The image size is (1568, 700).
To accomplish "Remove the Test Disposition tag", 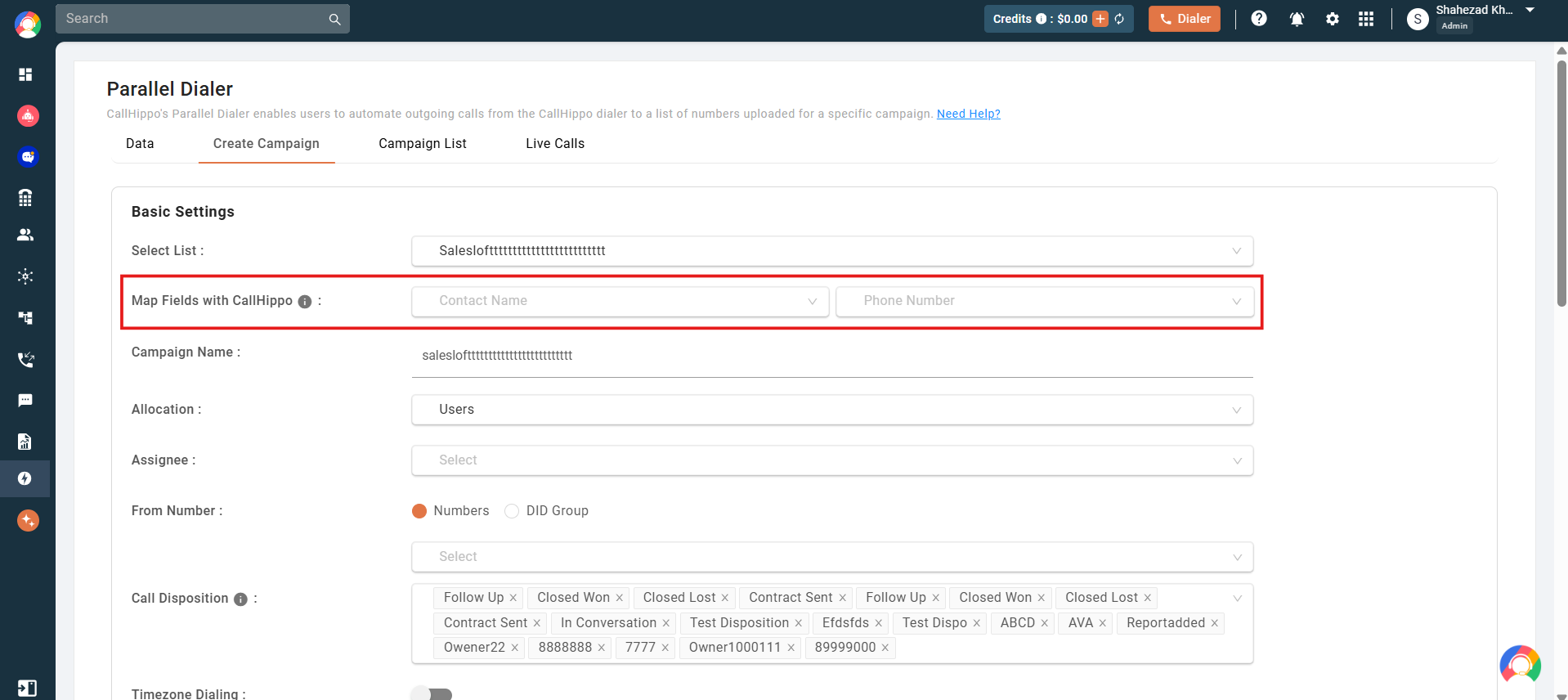I will [798, 624].
